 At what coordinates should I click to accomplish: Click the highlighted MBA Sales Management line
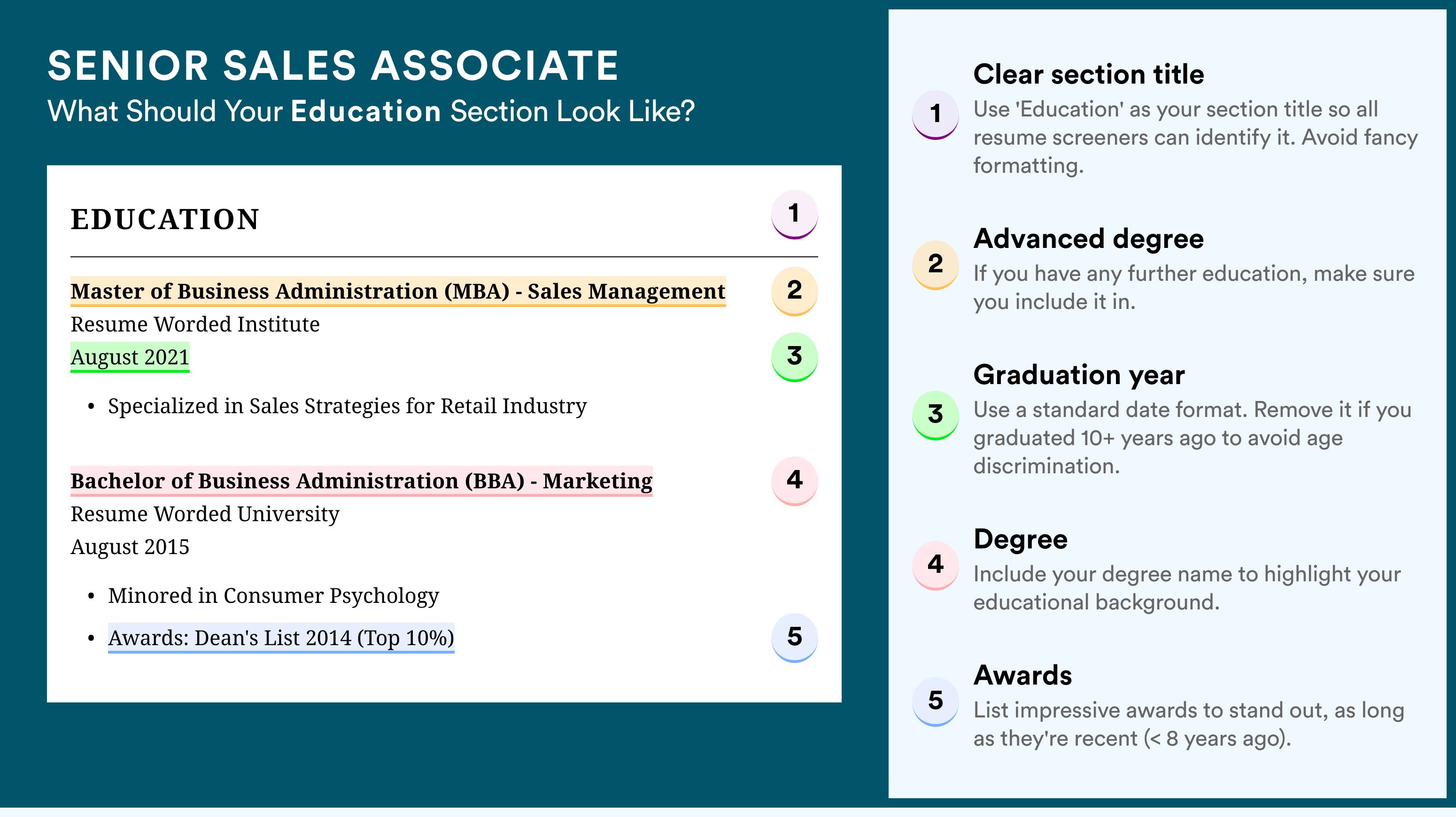[397, 291]
